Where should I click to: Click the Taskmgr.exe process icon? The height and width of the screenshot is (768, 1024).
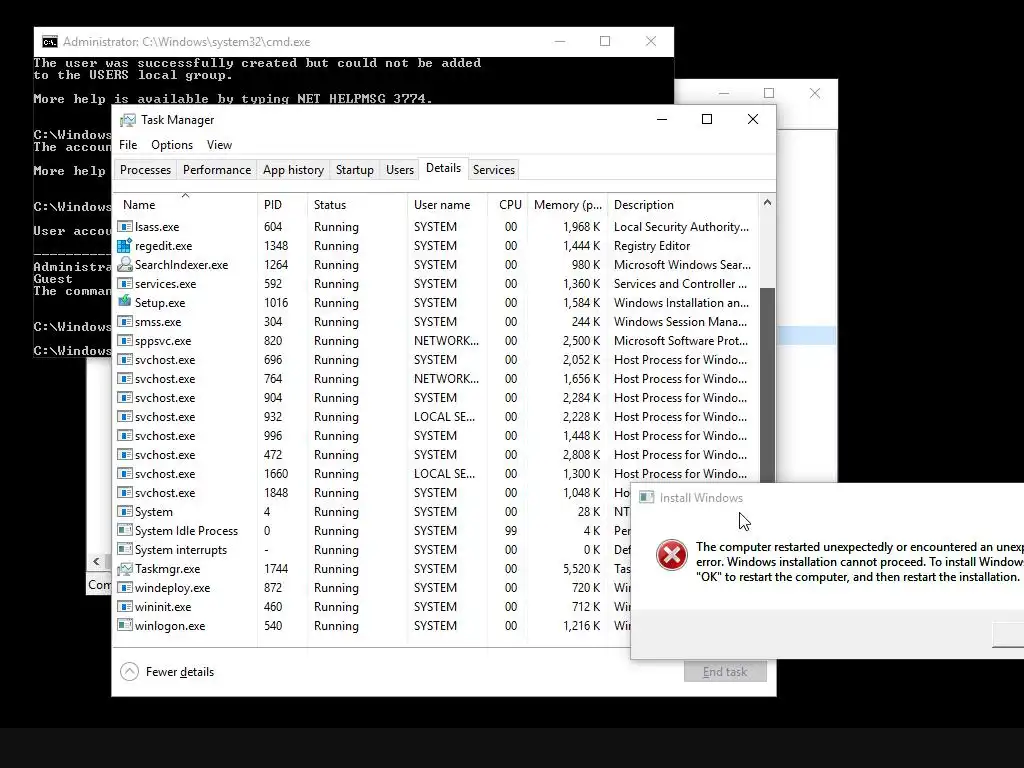[124, 569]
